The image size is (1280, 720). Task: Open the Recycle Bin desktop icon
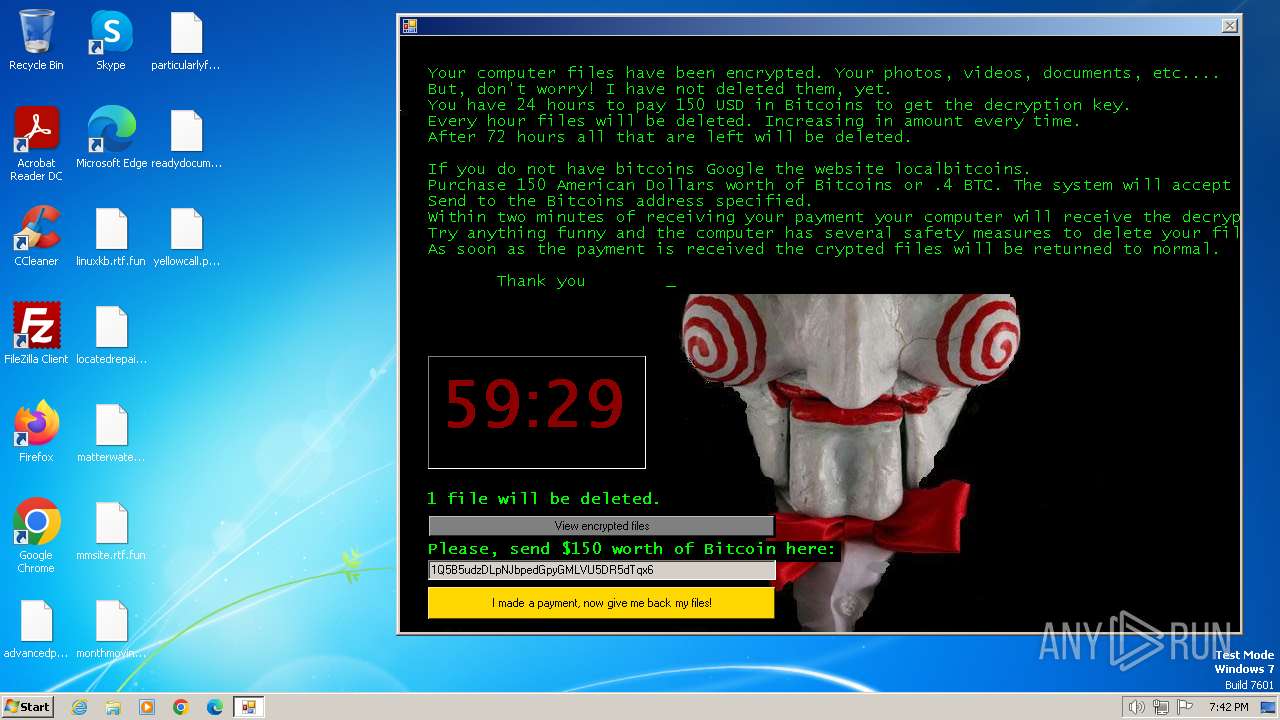click(x=37, y=41)
